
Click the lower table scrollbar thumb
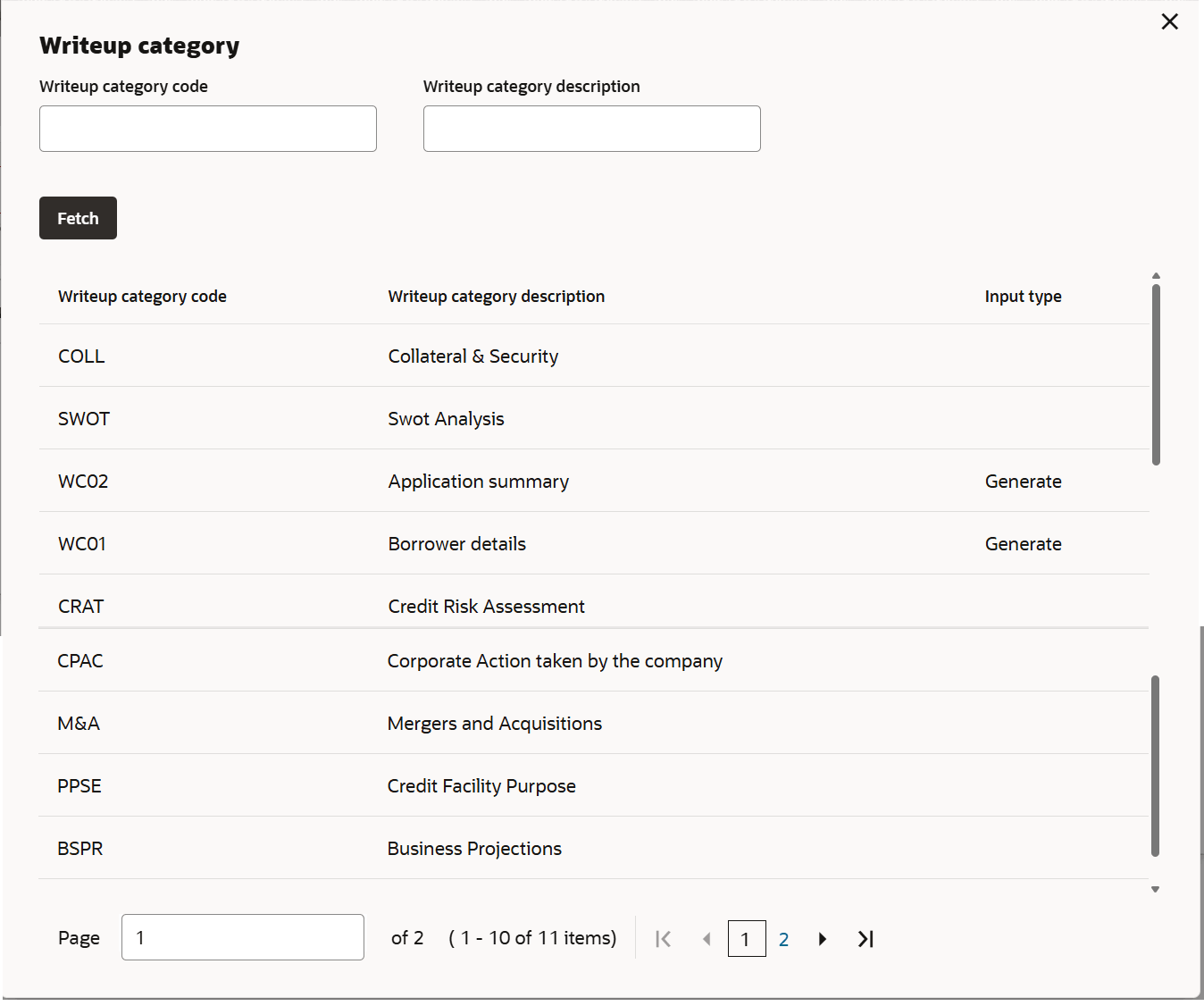[x=1155, y=767]
